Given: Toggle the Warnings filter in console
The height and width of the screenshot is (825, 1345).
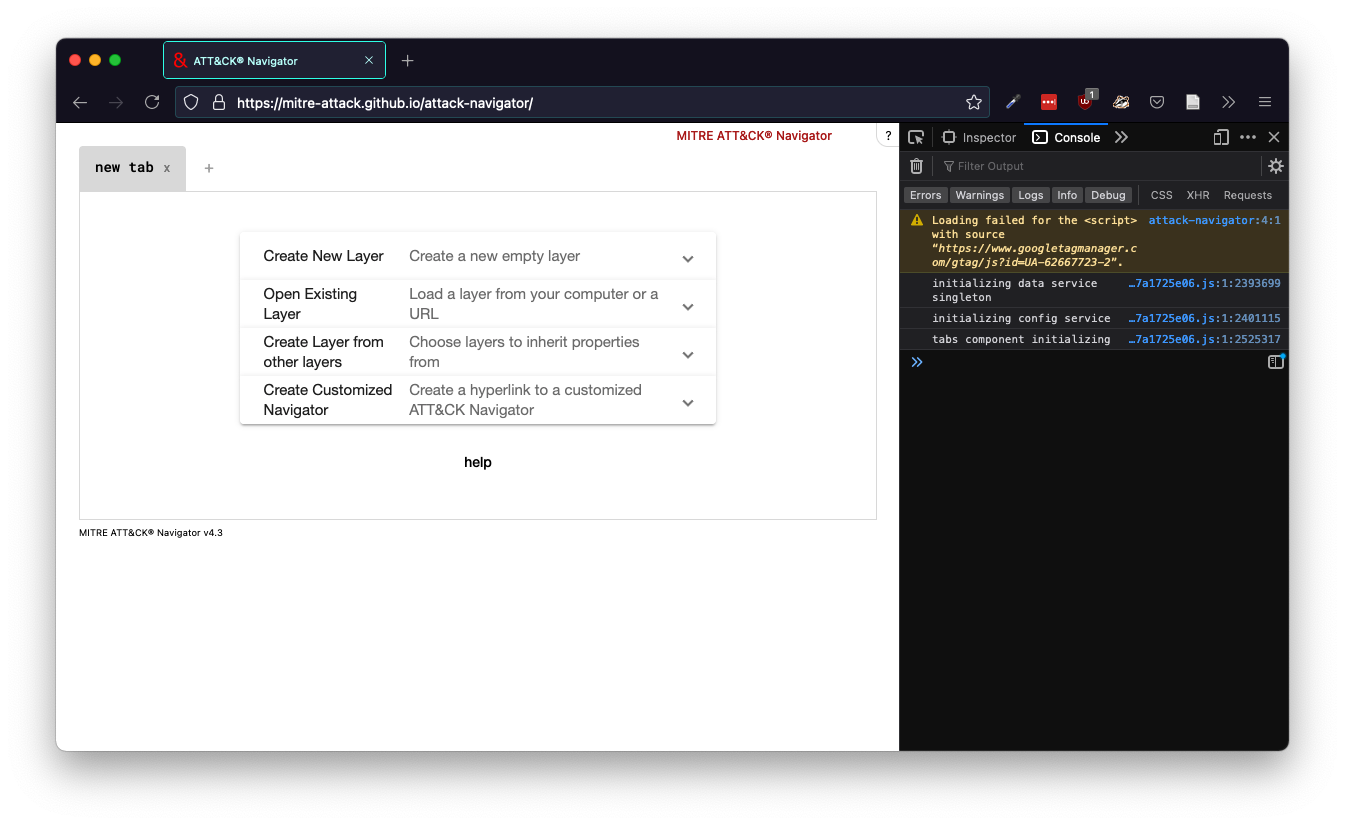Looking at the screenshot, I should pos(979,195).
